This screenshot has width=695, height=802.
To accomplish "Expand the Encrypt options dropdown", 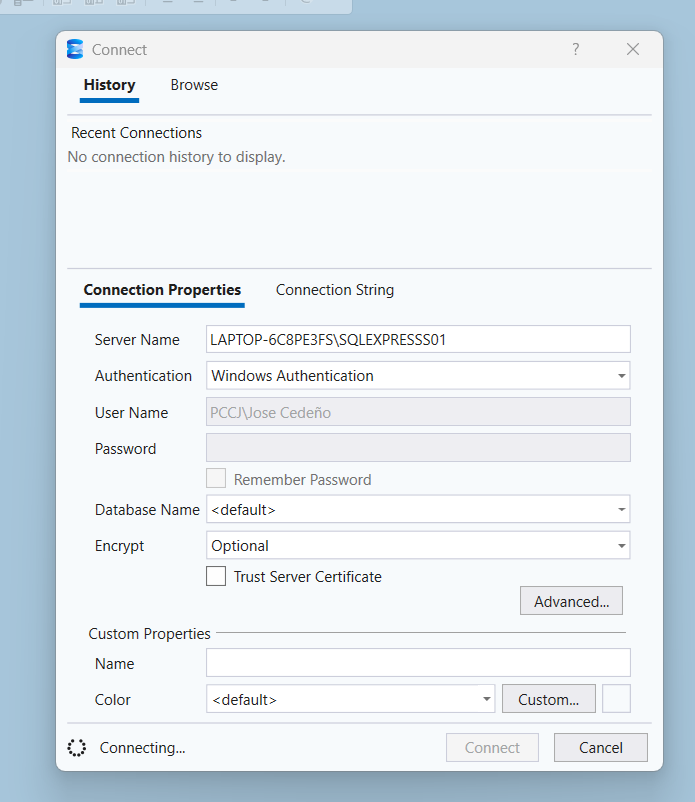I will click(418, 546).
